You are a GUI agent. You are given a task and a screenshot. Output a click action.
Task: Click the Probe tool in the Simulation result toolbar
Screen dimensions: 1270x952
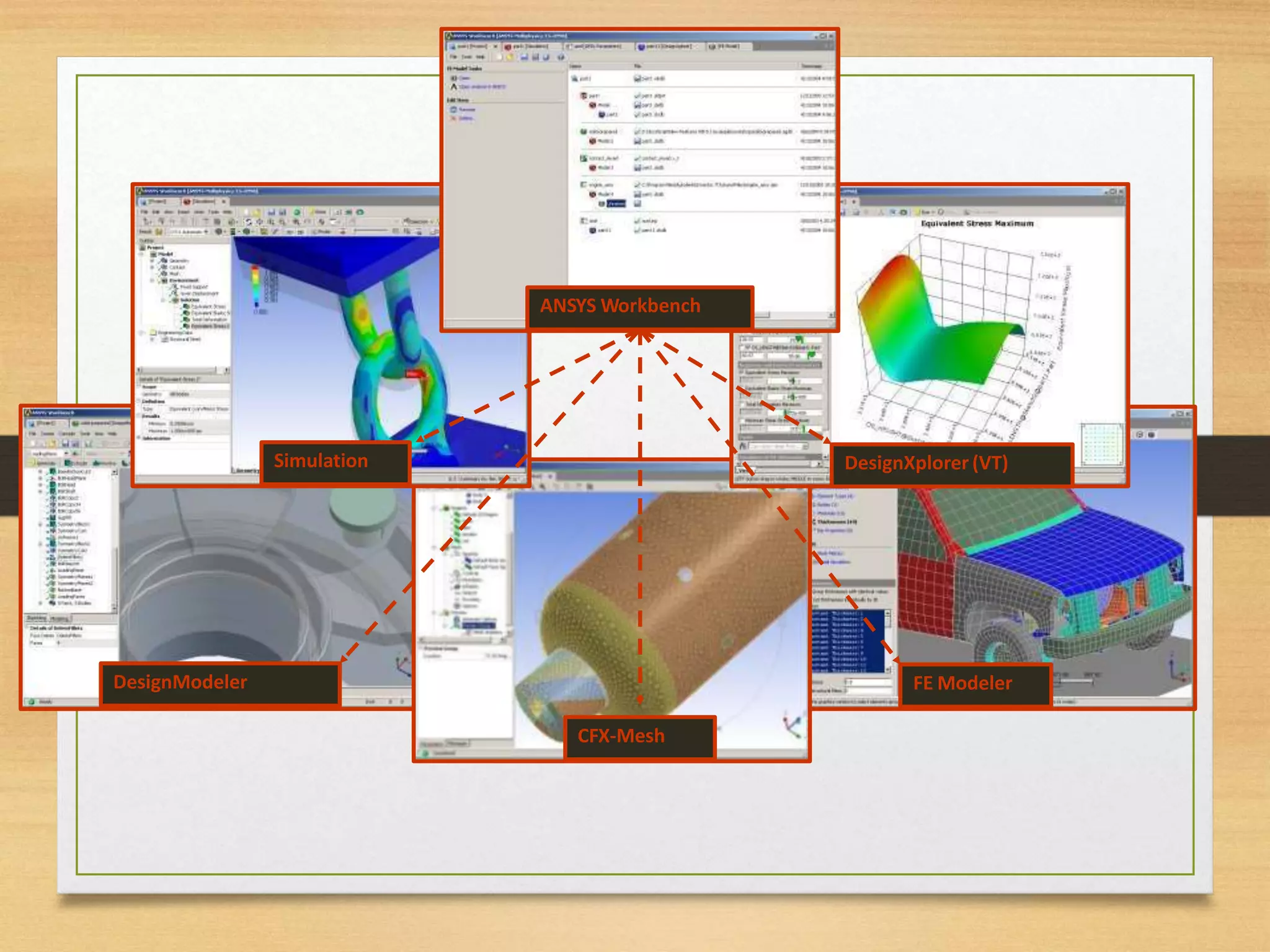(322, 231)
